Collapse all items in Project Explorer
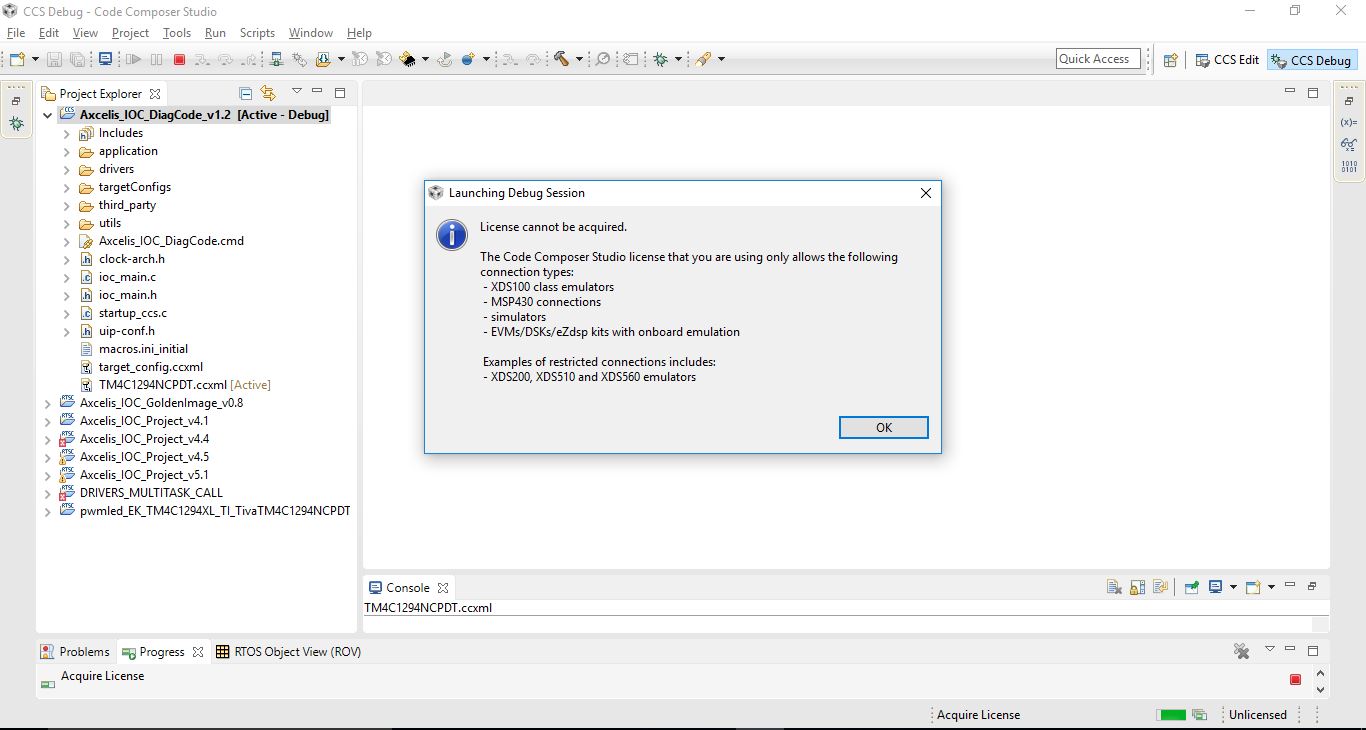The width and height of the screenshot is (1366, 730). 246,93
